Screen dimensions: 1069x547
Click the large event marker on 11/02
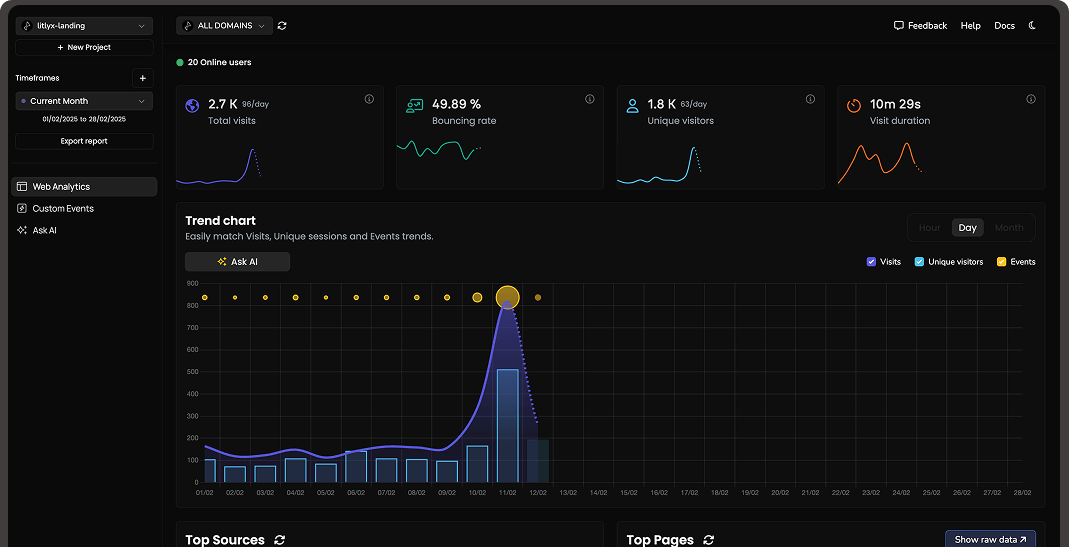pos(507,297)
